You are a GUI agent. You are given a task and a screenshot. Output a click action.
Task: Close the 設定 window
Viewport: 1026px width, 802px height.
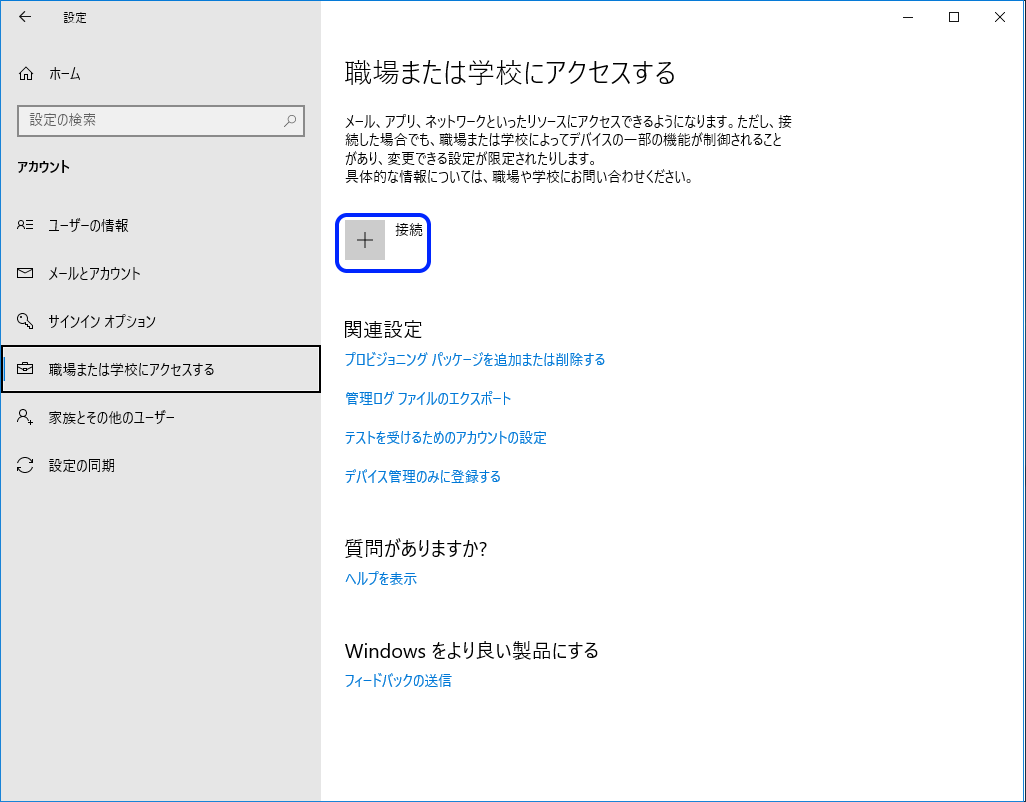pos(1000,18)
